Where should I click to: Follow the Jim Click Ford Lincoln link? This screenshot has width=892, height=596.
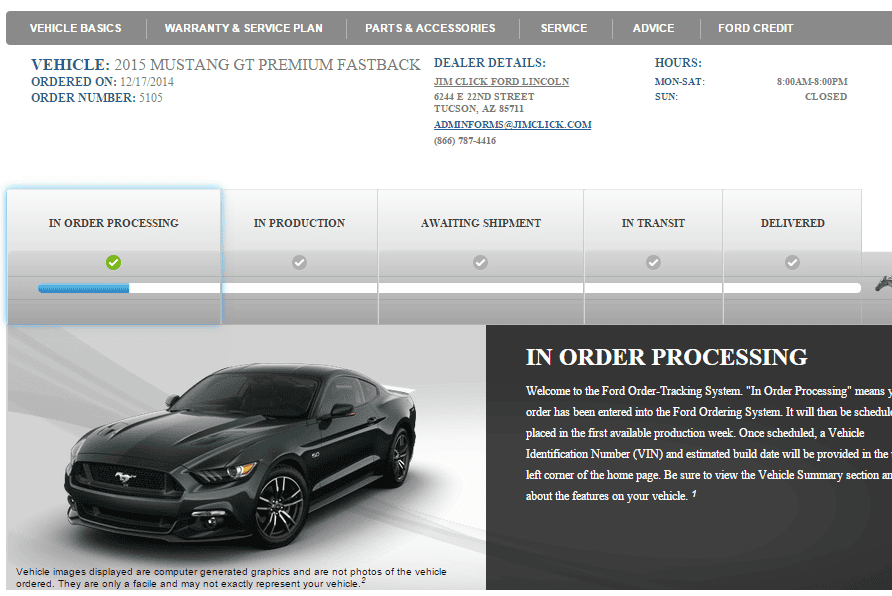(x=501, y=81)
